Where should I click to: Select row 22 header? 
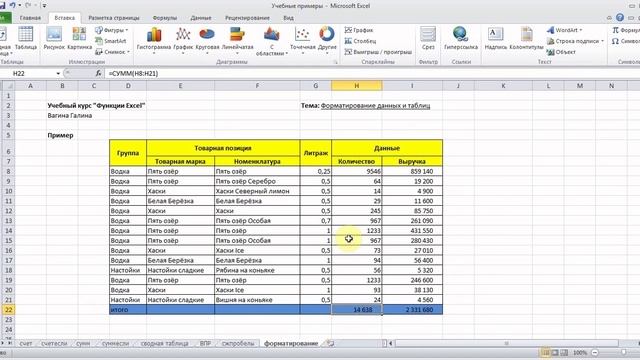coord(8,310)
